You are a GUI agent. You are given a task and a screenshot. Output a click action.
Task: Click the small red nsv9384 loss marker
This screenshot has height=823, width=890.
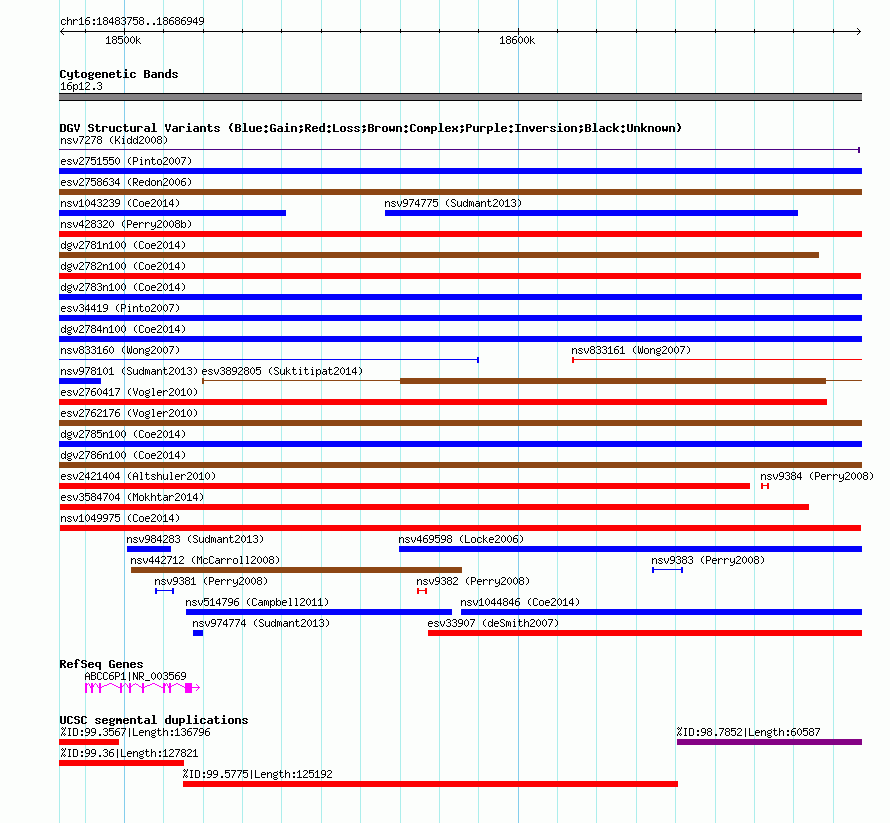tap(765, 486)
